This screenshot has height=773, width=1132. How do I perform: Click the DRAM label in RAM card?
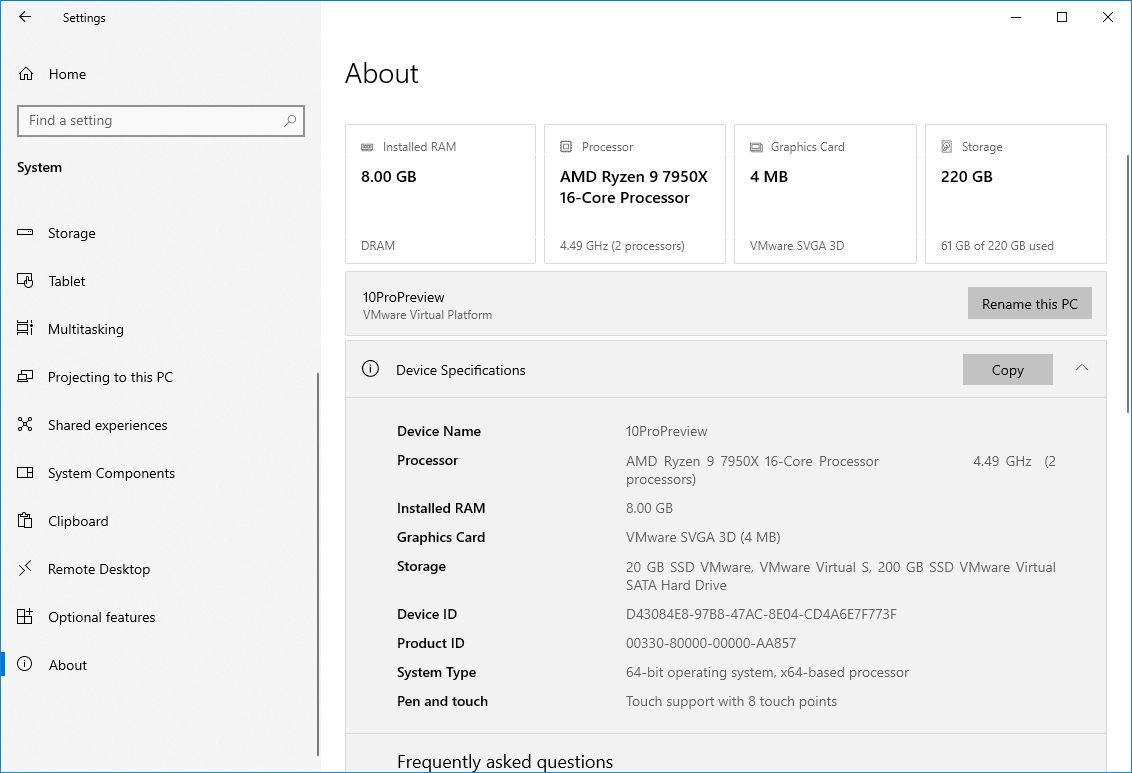click(x=378, y=245)
